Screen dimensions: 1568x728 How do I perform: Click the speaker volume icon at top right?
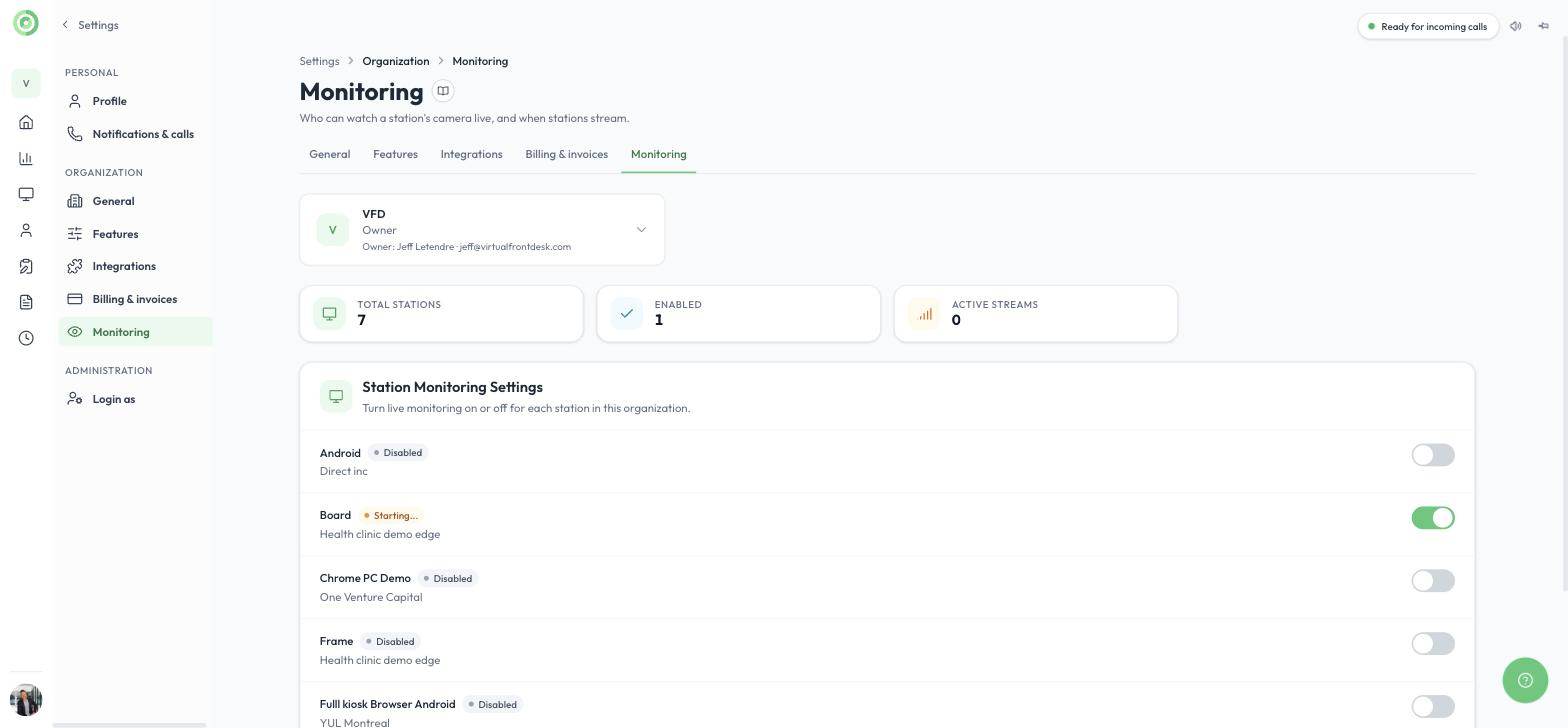[x=1516, y=26]
